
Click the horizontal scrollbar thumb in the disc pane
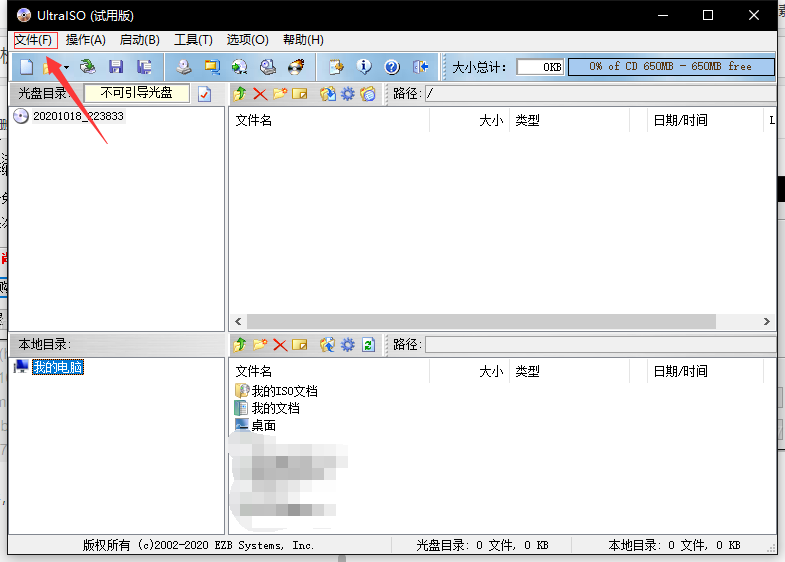481,321
